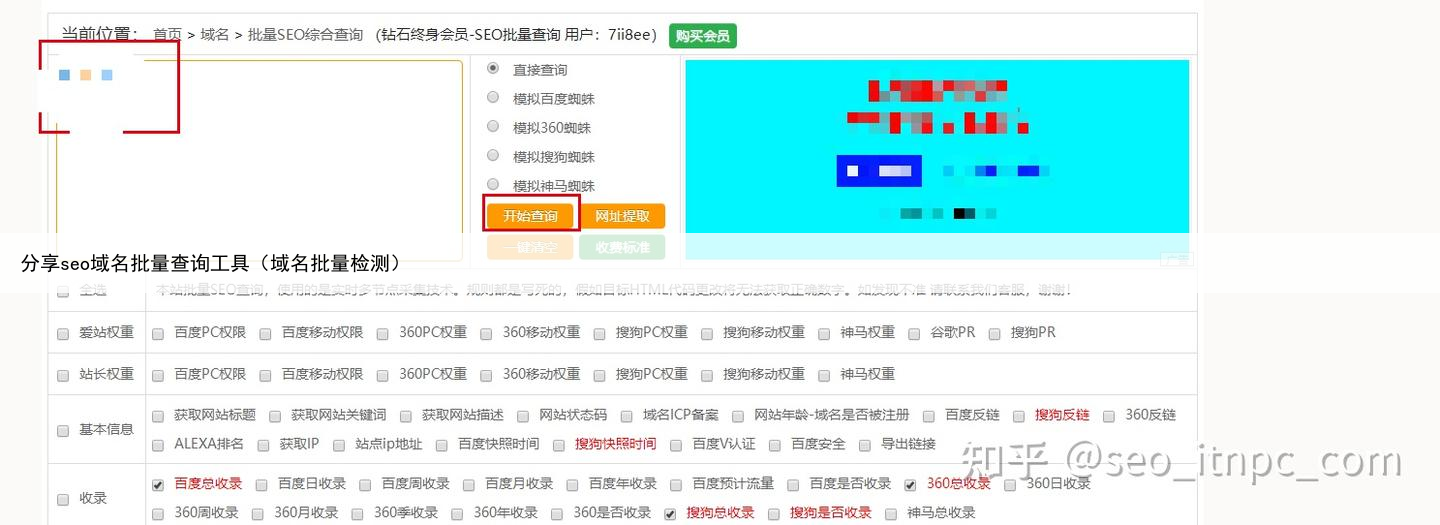The image size is (1440, 525).
Task: Select the 模拟360蜘蛛 radio option
Action: point(493,127)
